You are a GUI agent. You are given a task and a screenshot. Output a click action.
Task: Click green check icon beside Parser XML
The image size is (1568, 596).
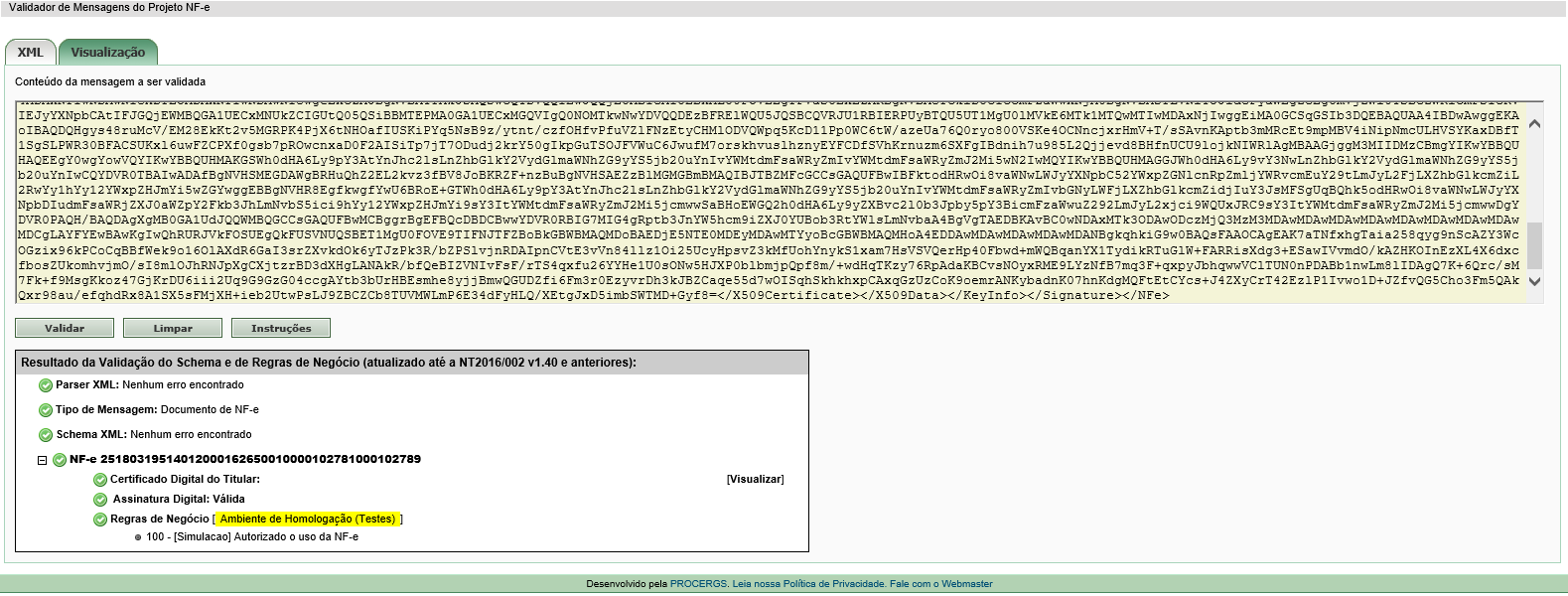click(x=46, y=385)
